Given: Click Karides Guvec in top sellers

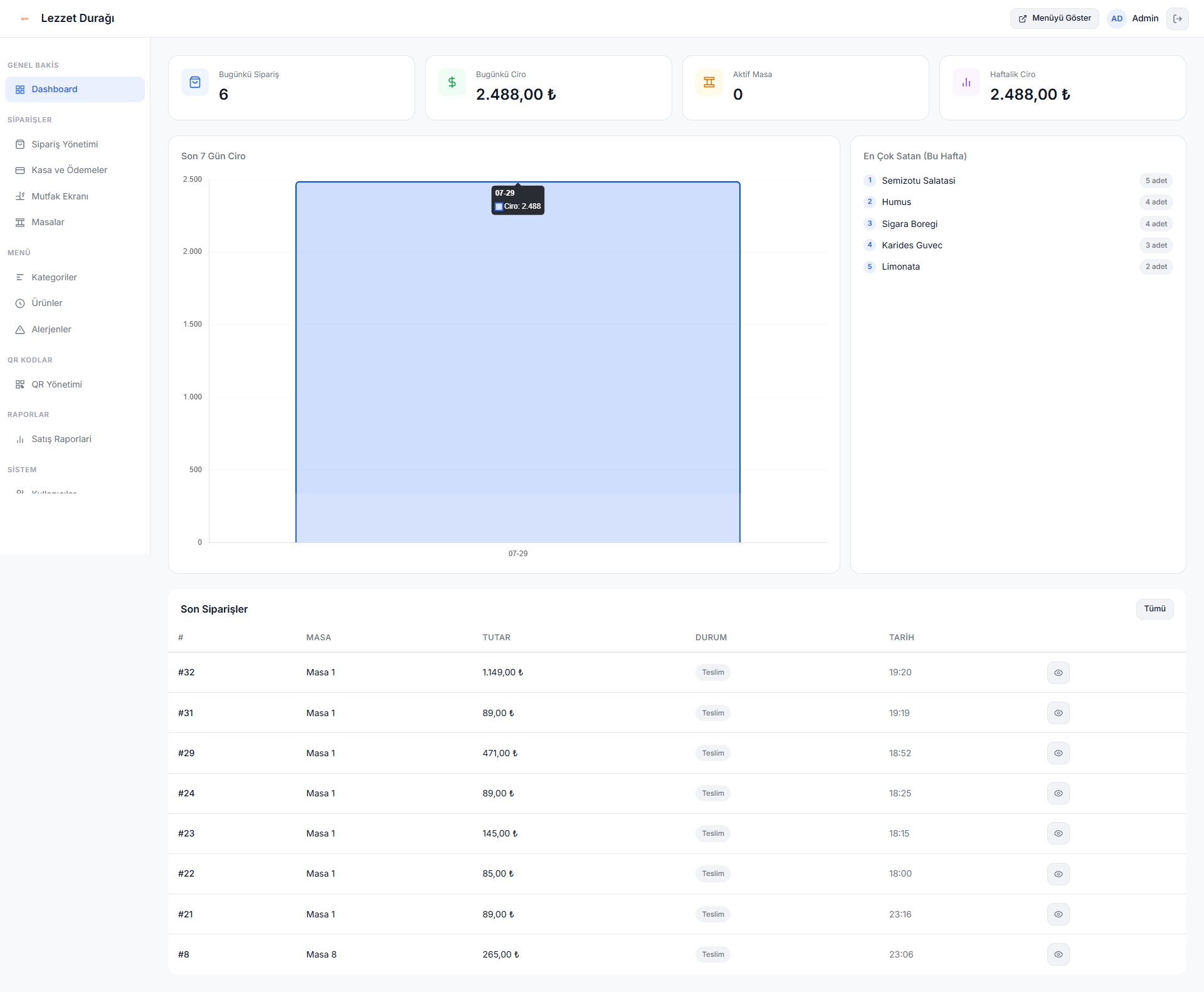Looking at the screenshot, I should click(x=912, y=245).
